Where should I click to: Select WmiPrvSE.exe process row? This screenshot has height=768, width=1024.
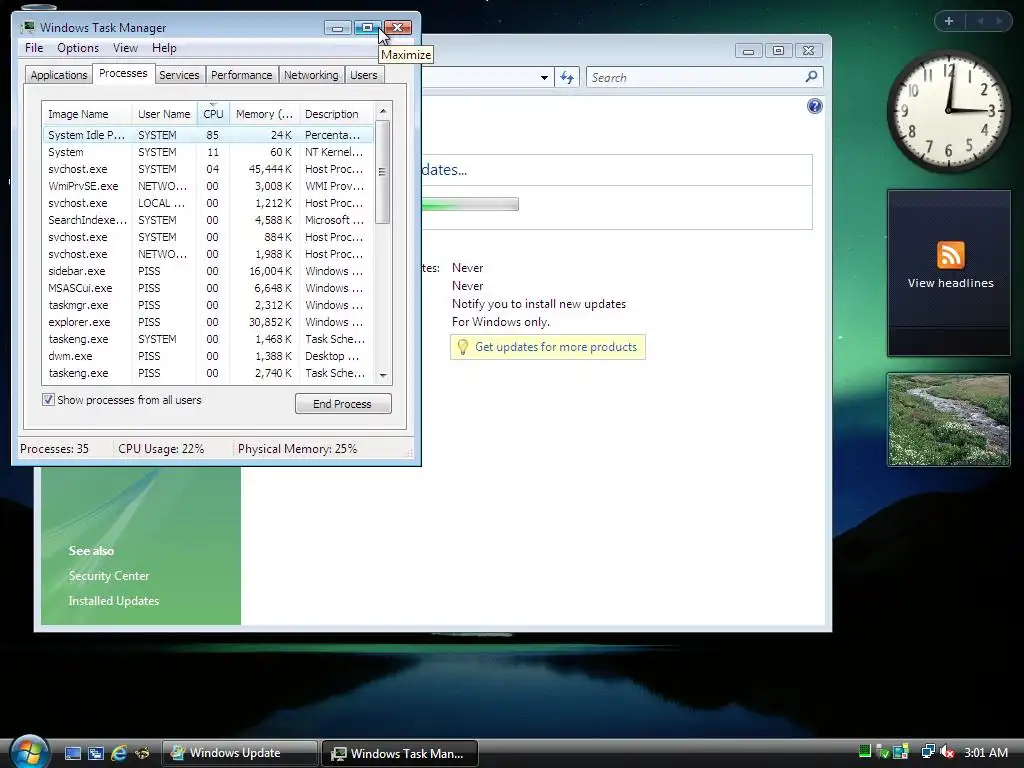pyautogui.click(x=208, y=186)
